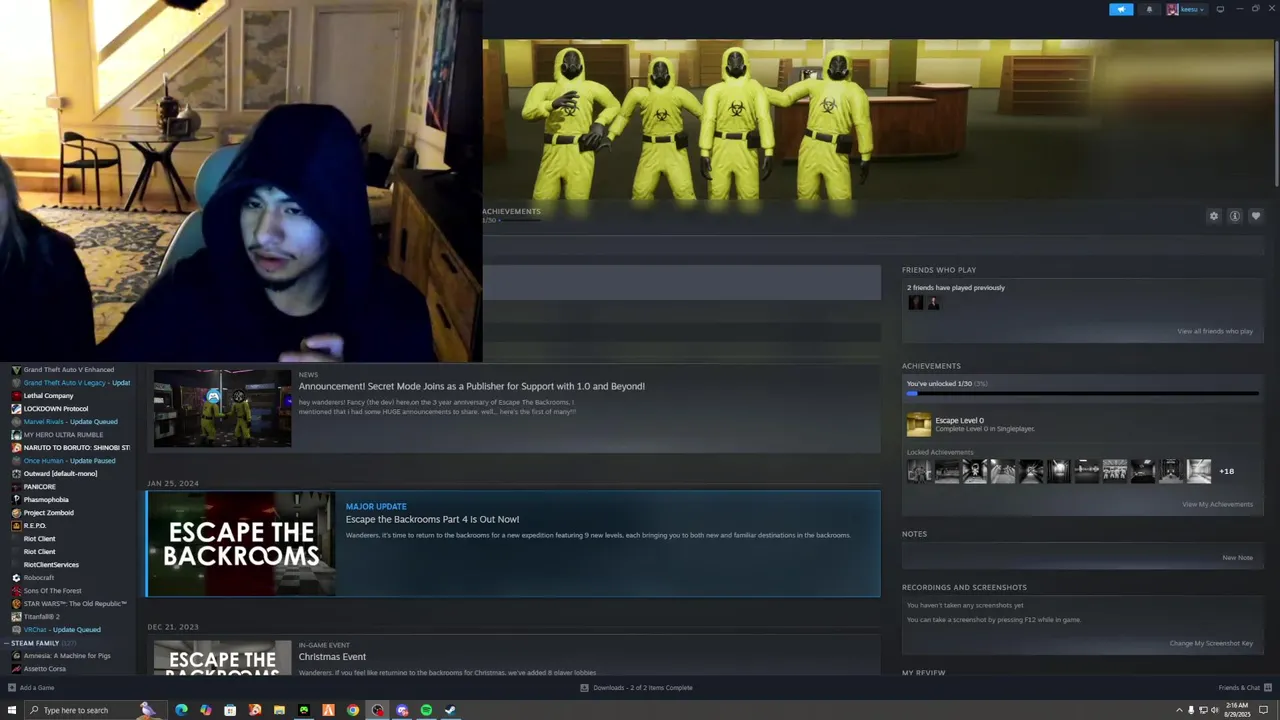
Task: Select Project Zomboid in library list
Action: pos(48,513)
